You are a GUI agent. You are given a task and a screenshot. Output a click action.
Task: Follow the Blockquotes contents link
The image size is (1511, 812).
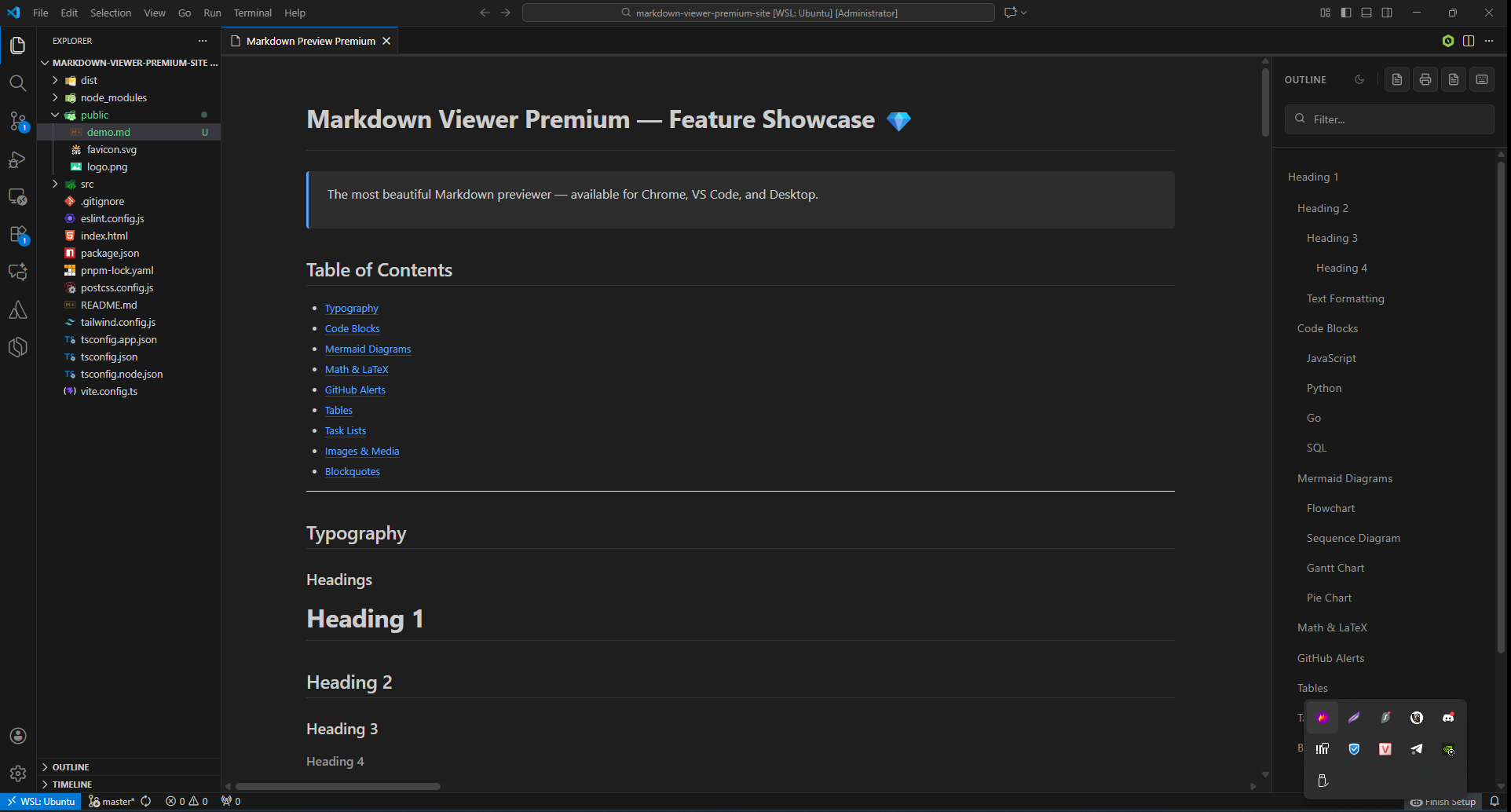[353, 472]
